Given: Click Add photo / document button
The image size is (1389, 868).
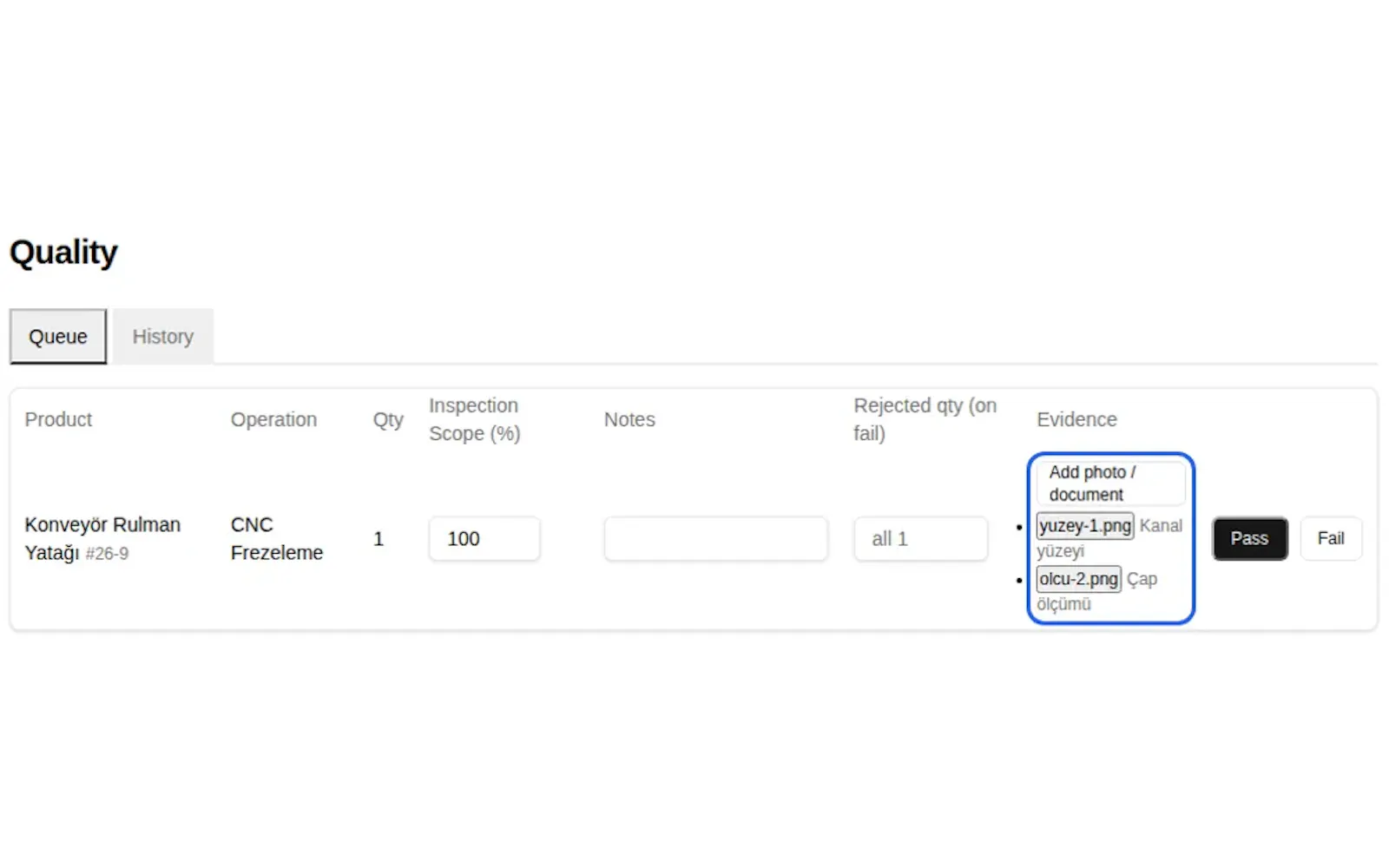Looking at the screenshot, I should (x=1110, y=483).
